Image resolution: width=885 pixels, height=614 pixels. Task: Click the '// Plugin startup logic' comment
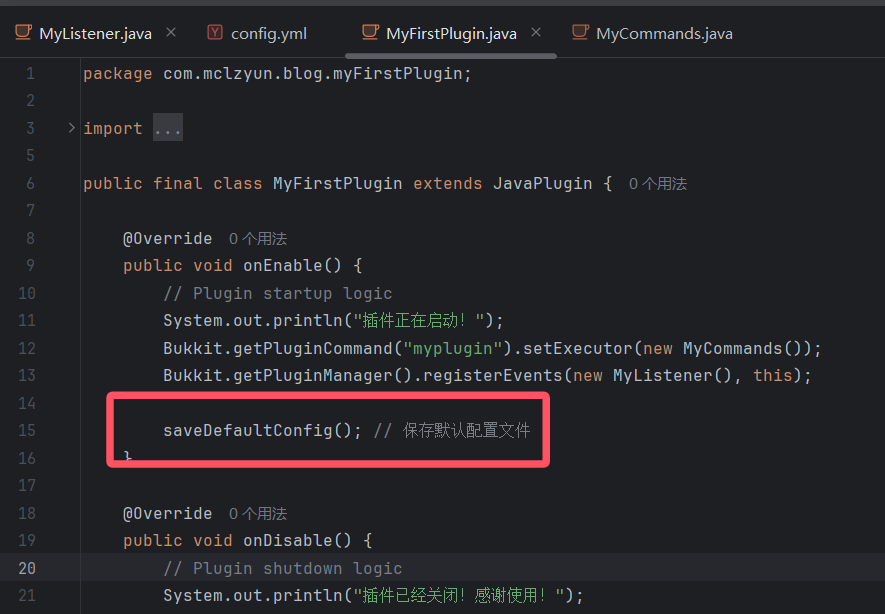pyautogui.click(x=277, y=293)
